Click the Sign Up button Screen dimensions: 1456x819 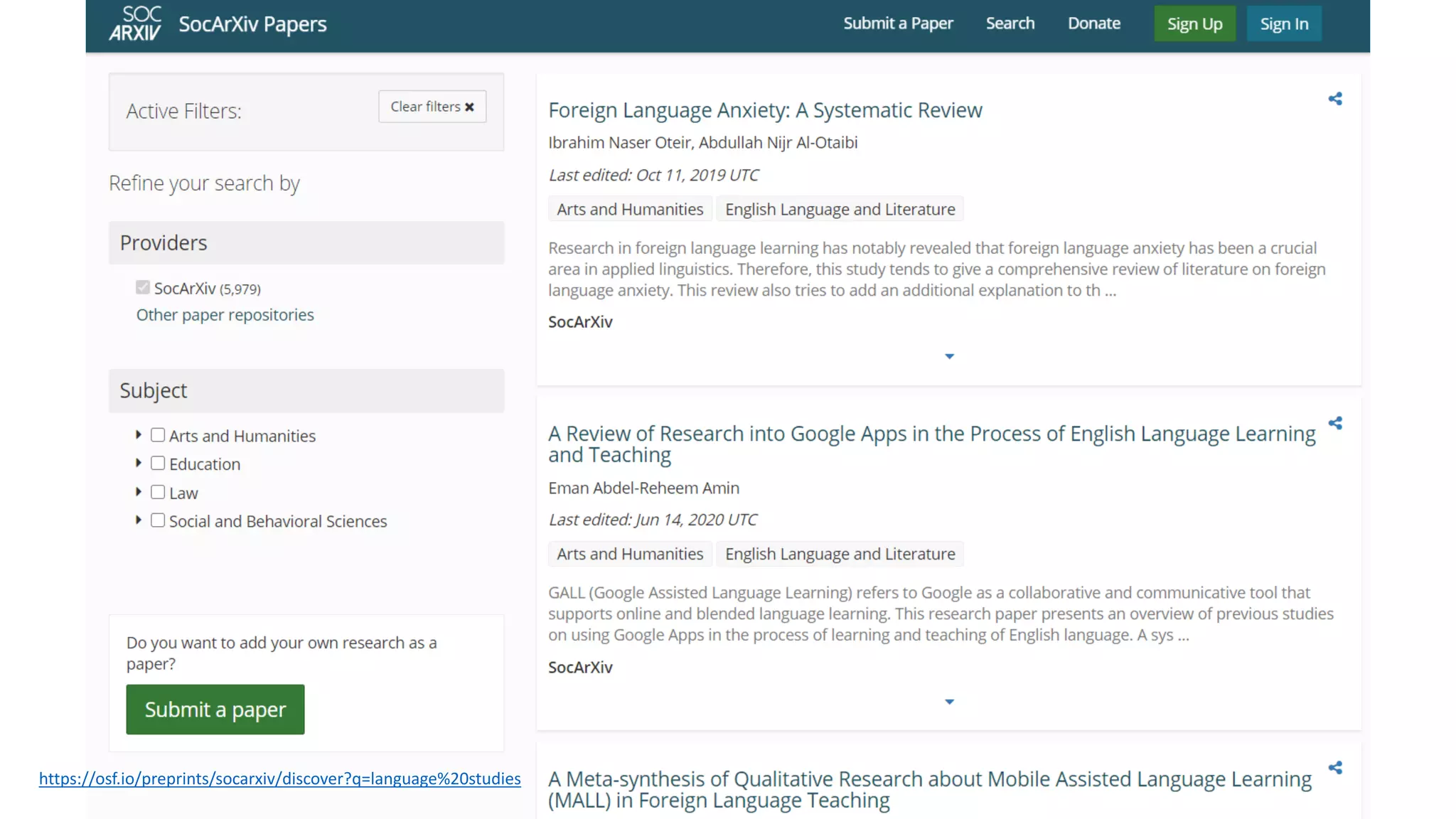pos(1195,23)
